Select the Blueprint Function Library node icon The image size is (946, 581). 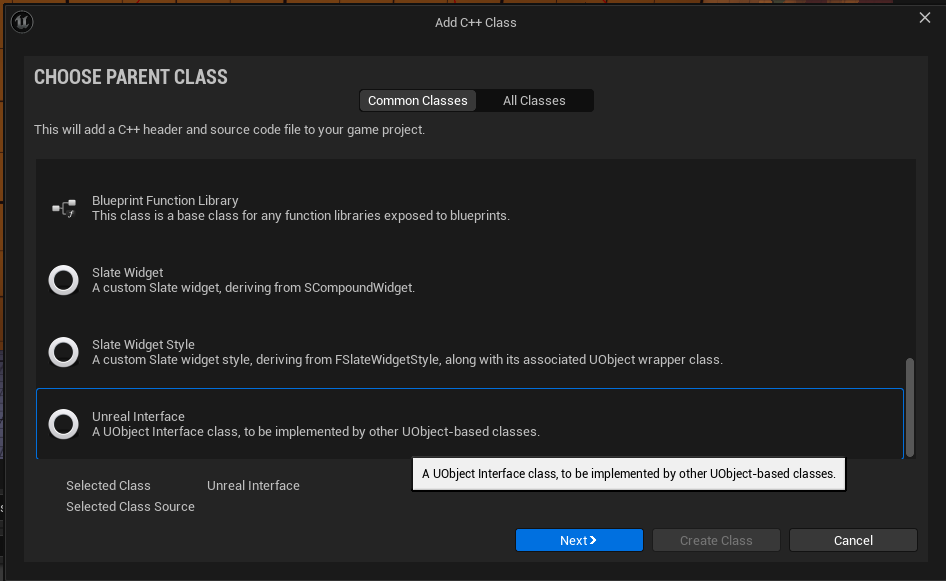(64, 208)
